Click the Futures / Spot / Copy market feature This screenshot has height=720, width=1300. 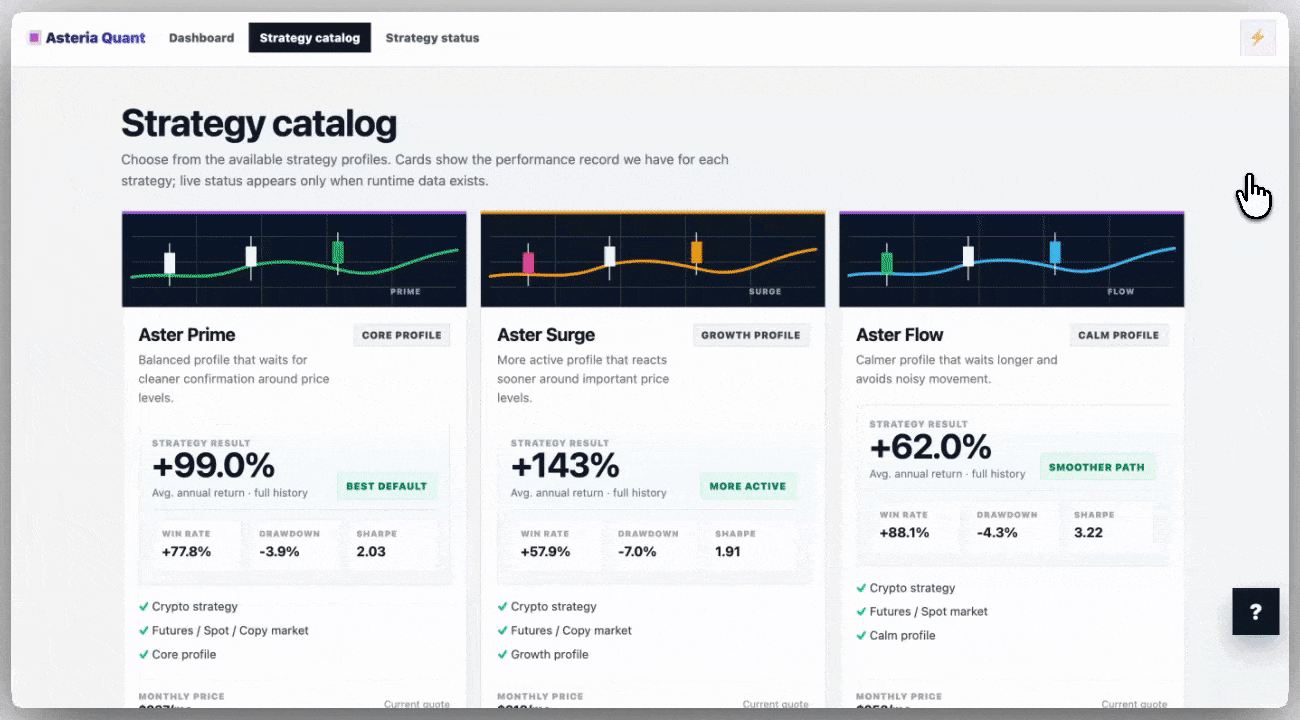(x=230, y=631)
